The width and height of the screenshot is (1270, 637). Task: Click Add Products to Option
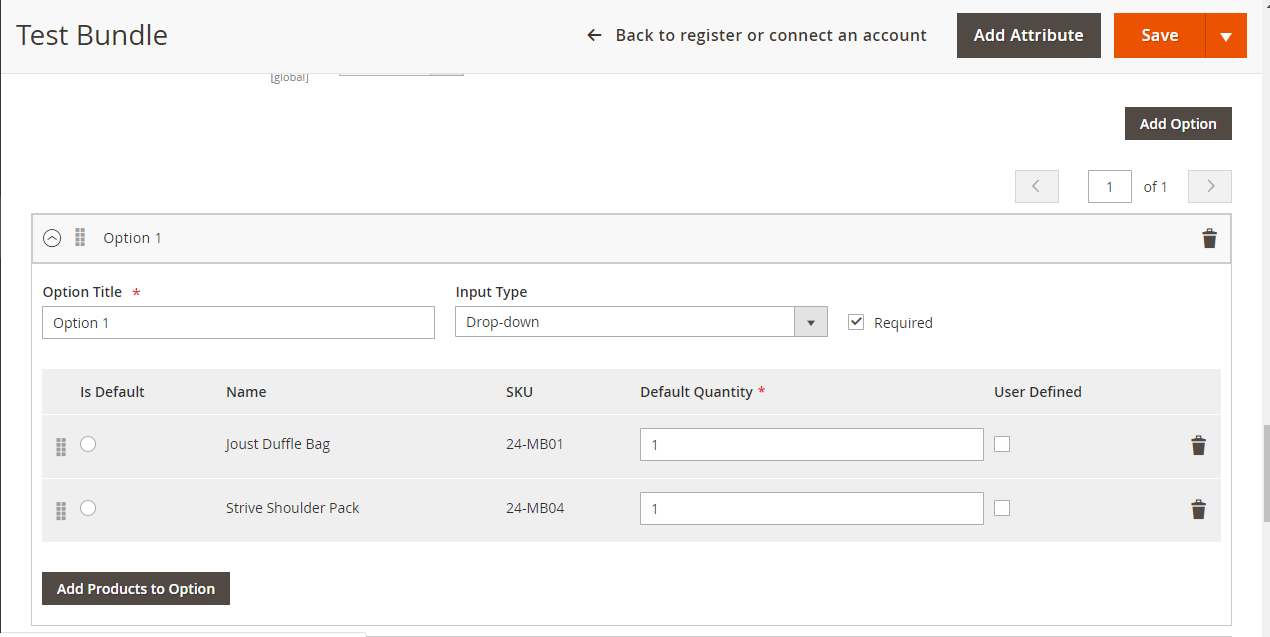[136, 589]
